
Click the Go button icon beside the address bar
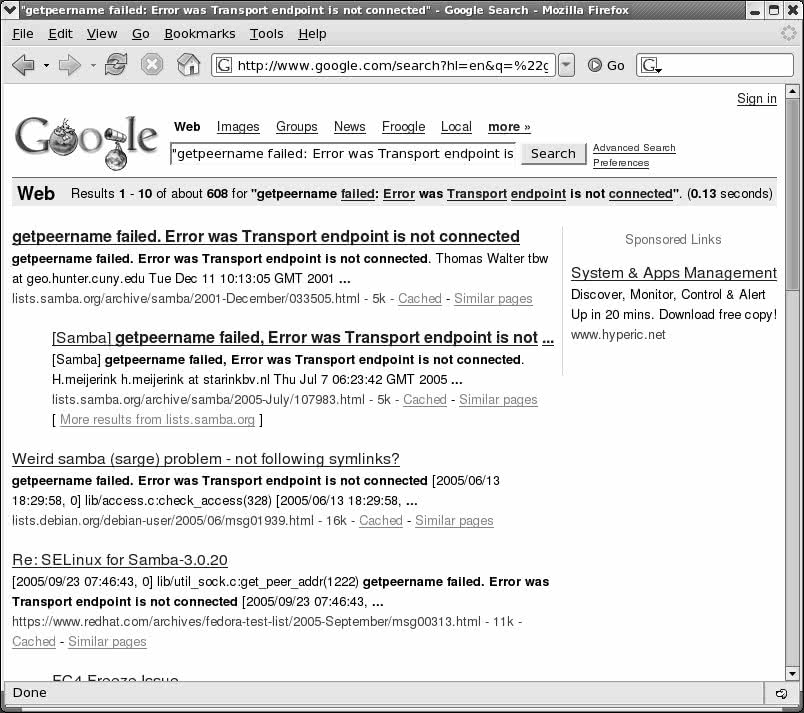(595, 65)
